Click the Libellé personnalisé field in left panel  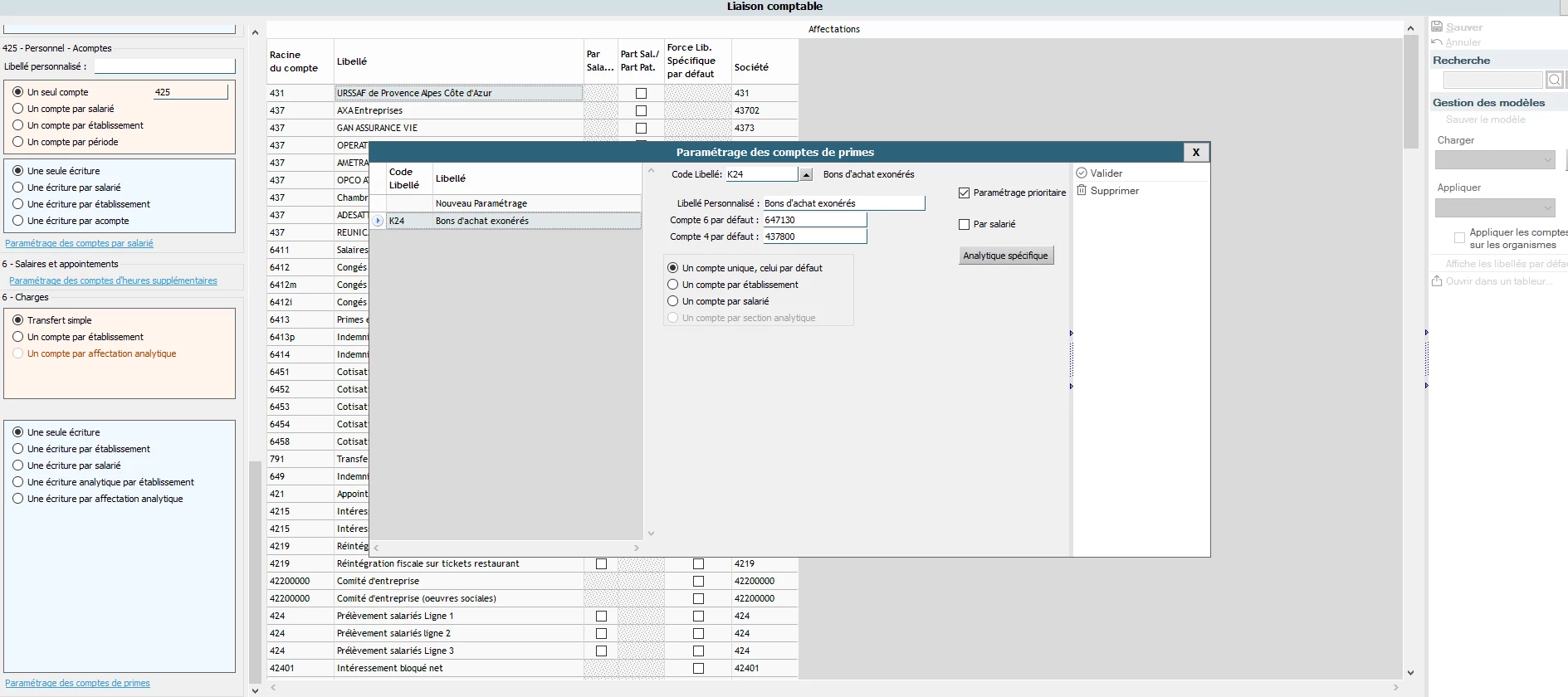click(x=164, y=66)
